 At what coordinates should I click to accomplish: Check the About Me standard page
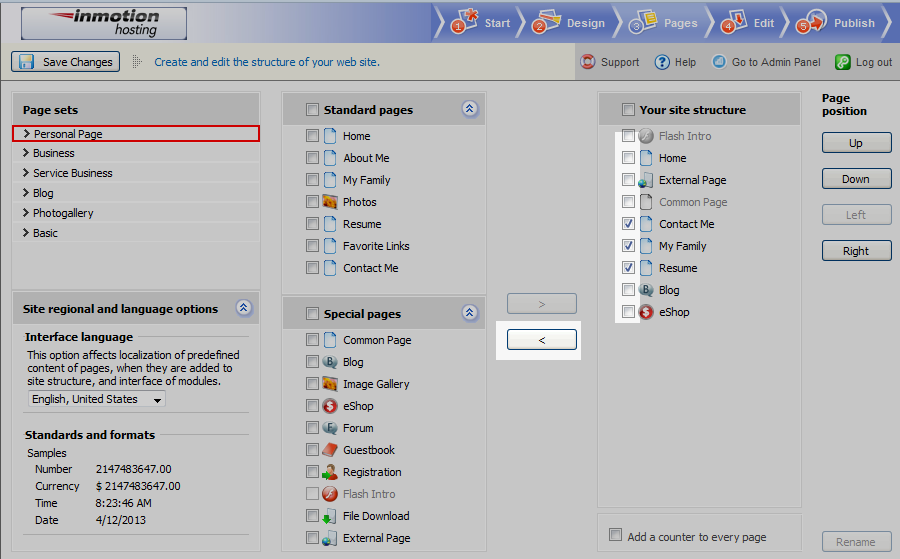tap(313, 158)
